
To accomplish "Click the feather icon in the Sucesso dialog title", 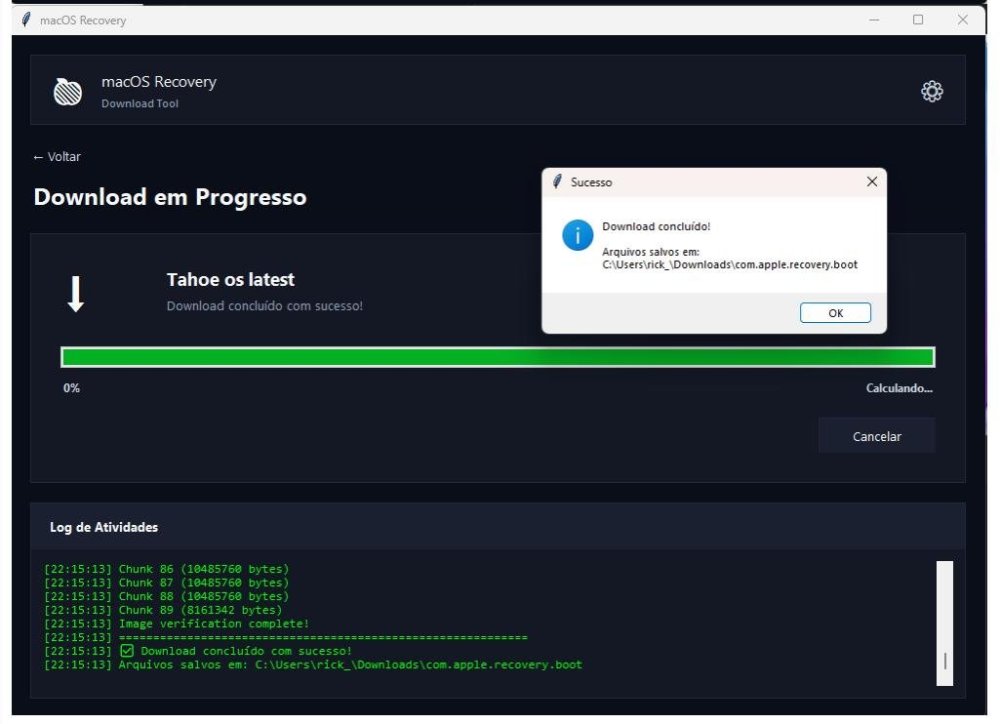I will click(x=557, y=182).
